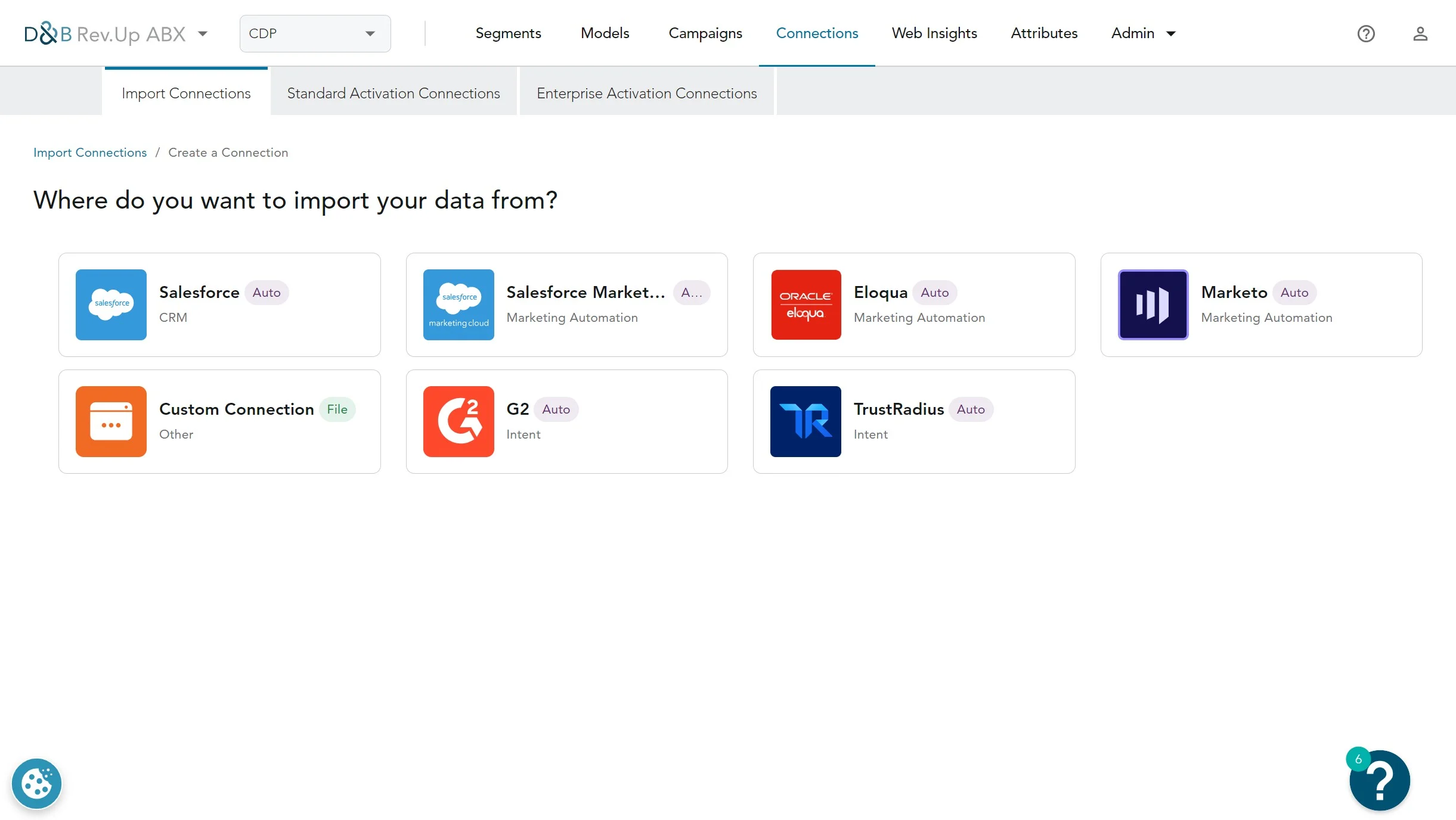Choose the TrustRadius connection title
The width and height of the screenshot is (1456, 820).
coord(899,409)
